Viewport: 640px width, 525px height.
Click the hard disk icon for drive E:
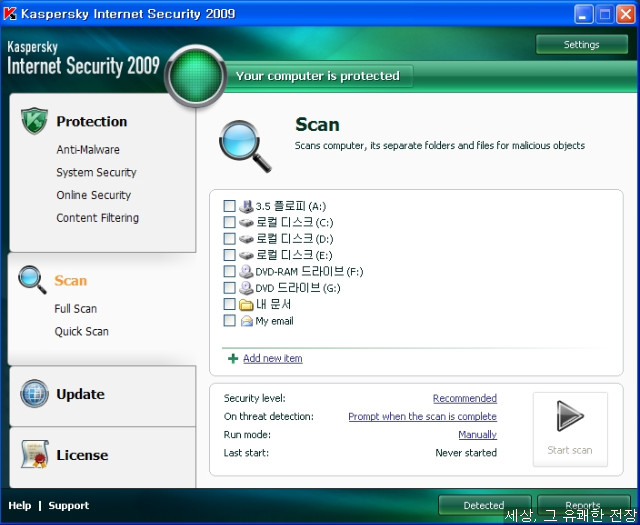(x=246, y=256)
